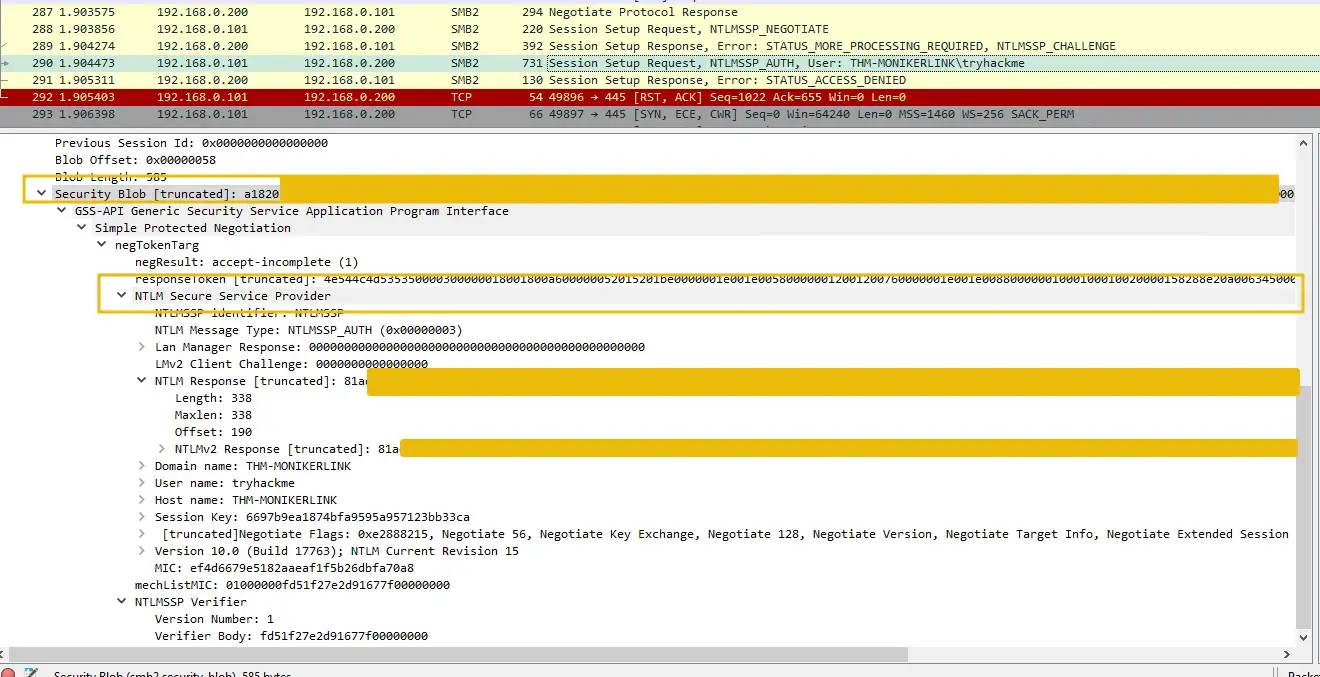Select the MIC field line
This screenshot has width=1320, height=677.
coord(284,568)
